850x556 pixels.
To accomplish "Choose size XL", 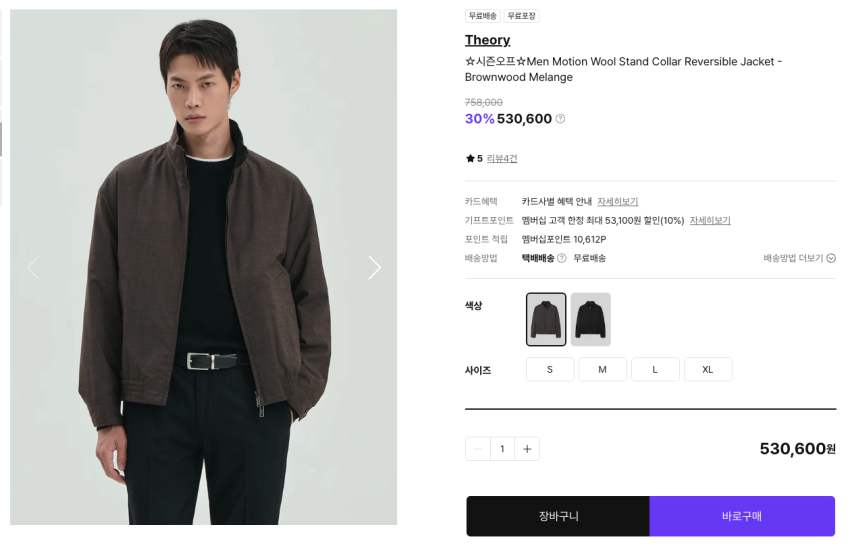I will 708,369.
